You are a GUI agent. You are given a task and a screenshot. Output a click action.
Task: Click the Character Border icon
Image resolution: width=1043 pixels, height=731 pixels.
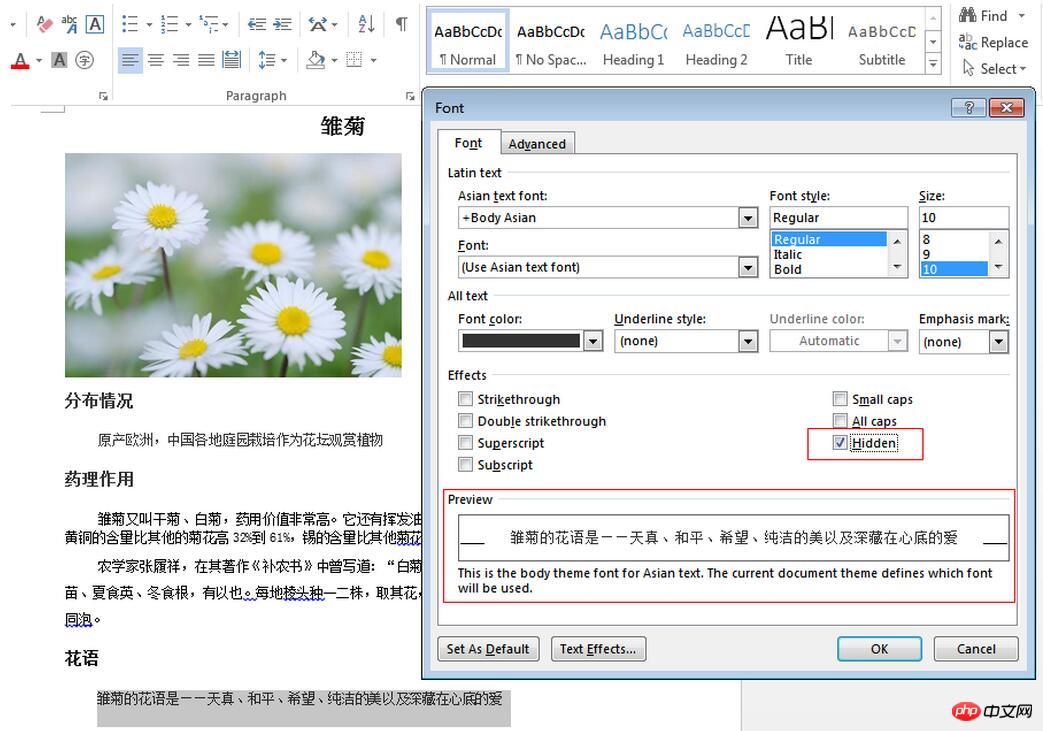pos(95,25)
